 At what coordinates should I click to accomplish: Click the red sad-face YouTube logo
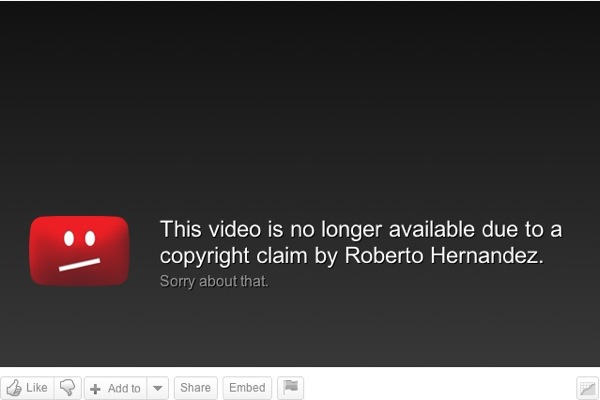(79, 251)
